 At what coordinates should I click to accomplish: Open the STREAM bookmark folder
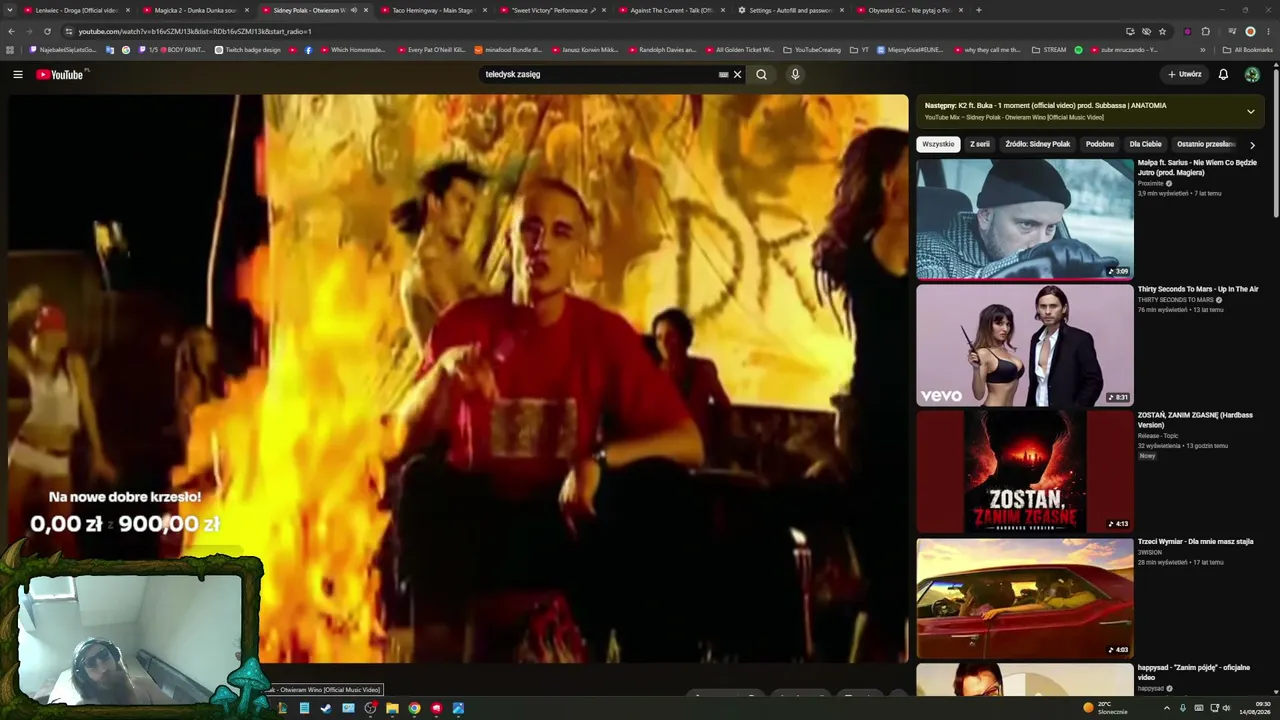[1049, 50]
